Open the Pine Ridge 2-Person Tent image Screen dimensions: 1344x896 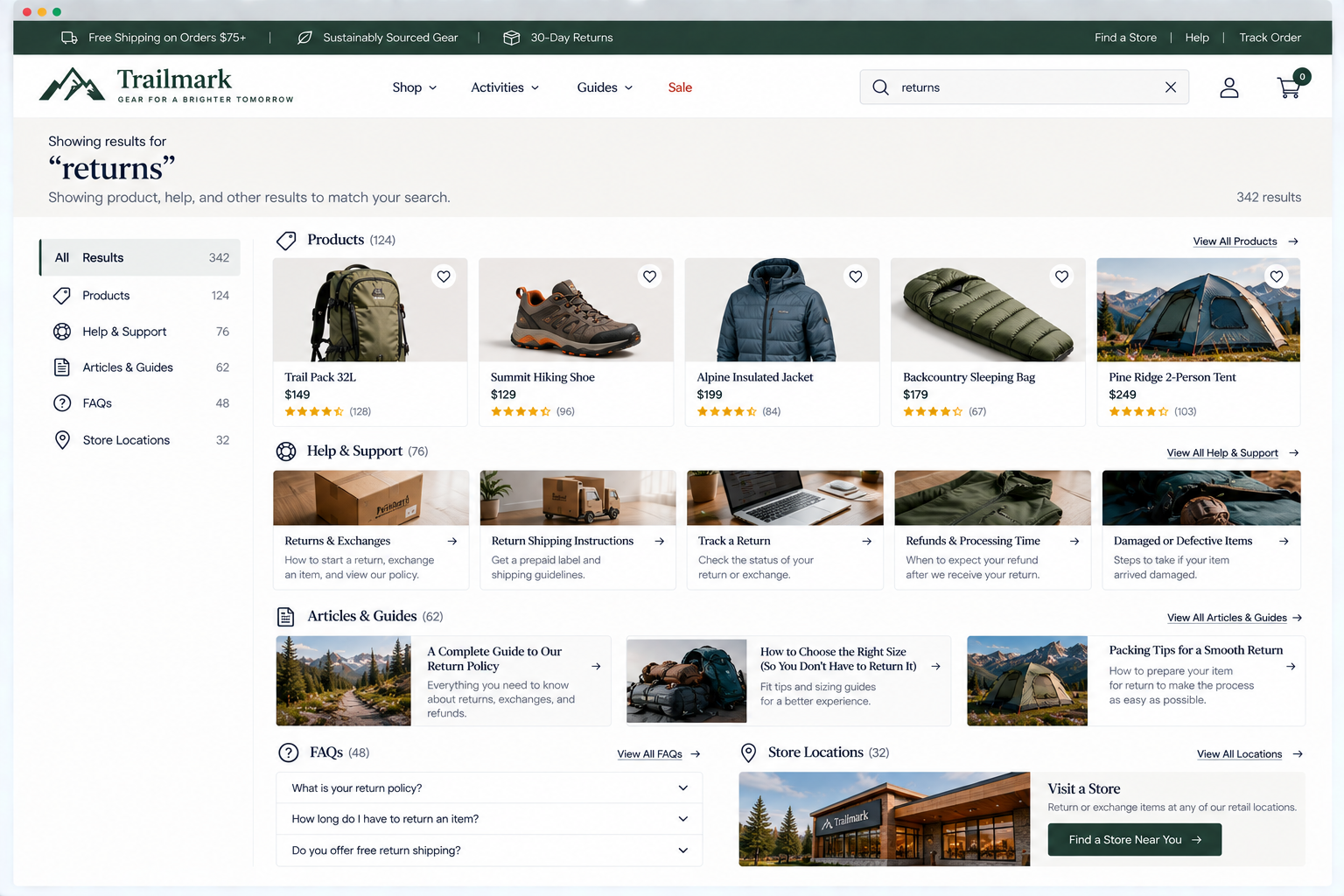tap(1198, 310)
